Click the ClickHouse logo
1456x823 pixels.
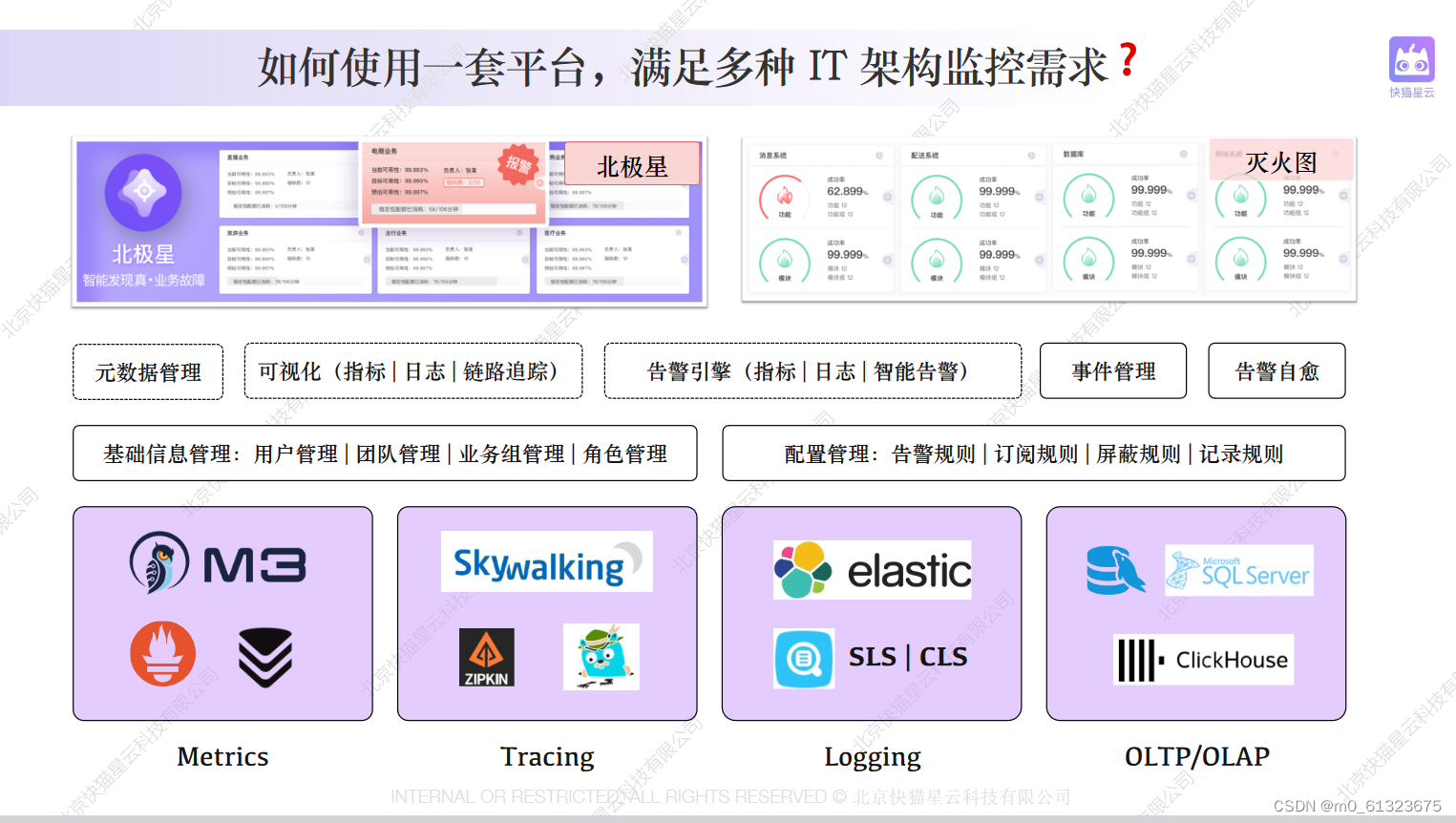click(1204, 660)
